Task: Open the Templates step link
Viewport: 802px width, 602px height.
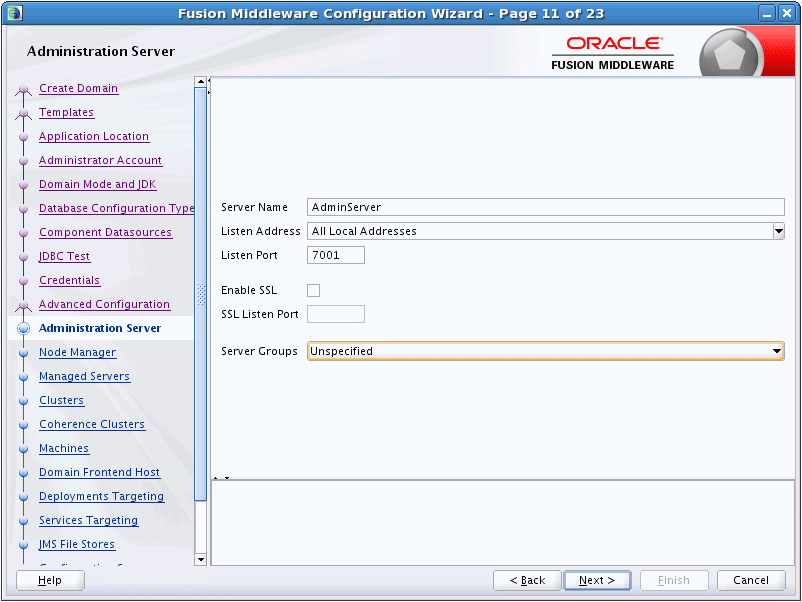Action: (66, 112)
